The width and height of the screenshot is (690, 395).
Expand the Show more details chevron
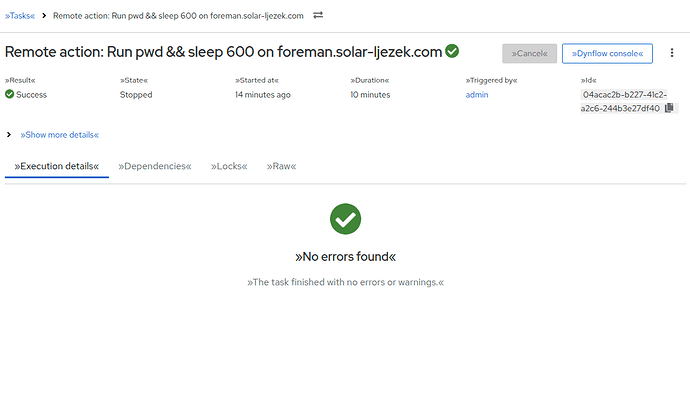pos(9,135)
